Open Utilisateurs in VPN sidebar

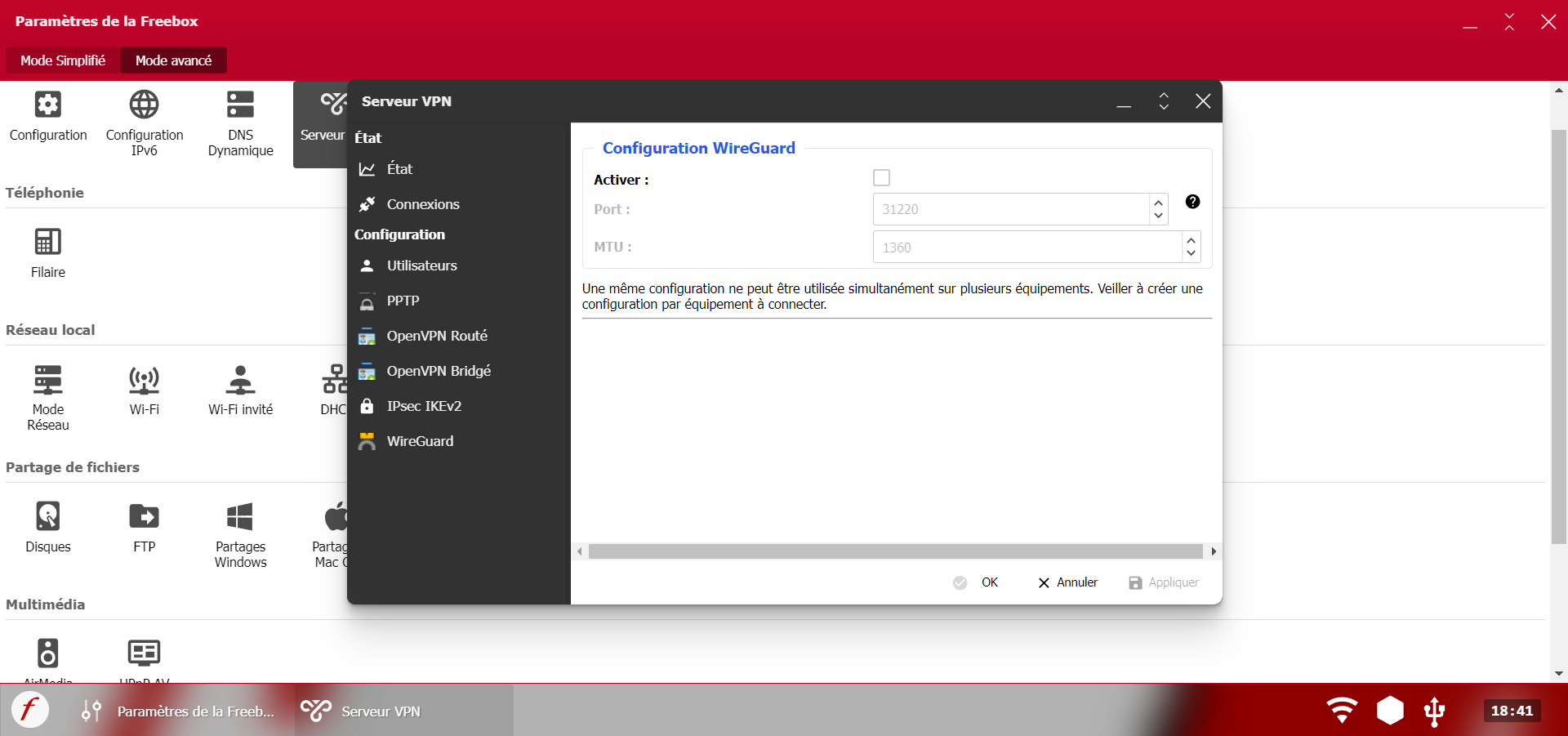click(459, 265)
